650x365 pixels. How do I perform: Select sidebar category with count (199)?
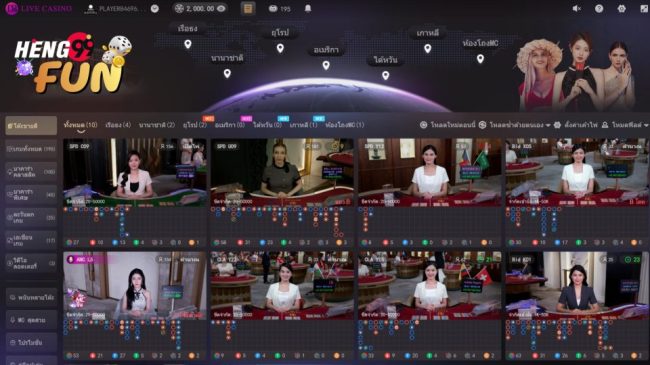pos(31,149)
